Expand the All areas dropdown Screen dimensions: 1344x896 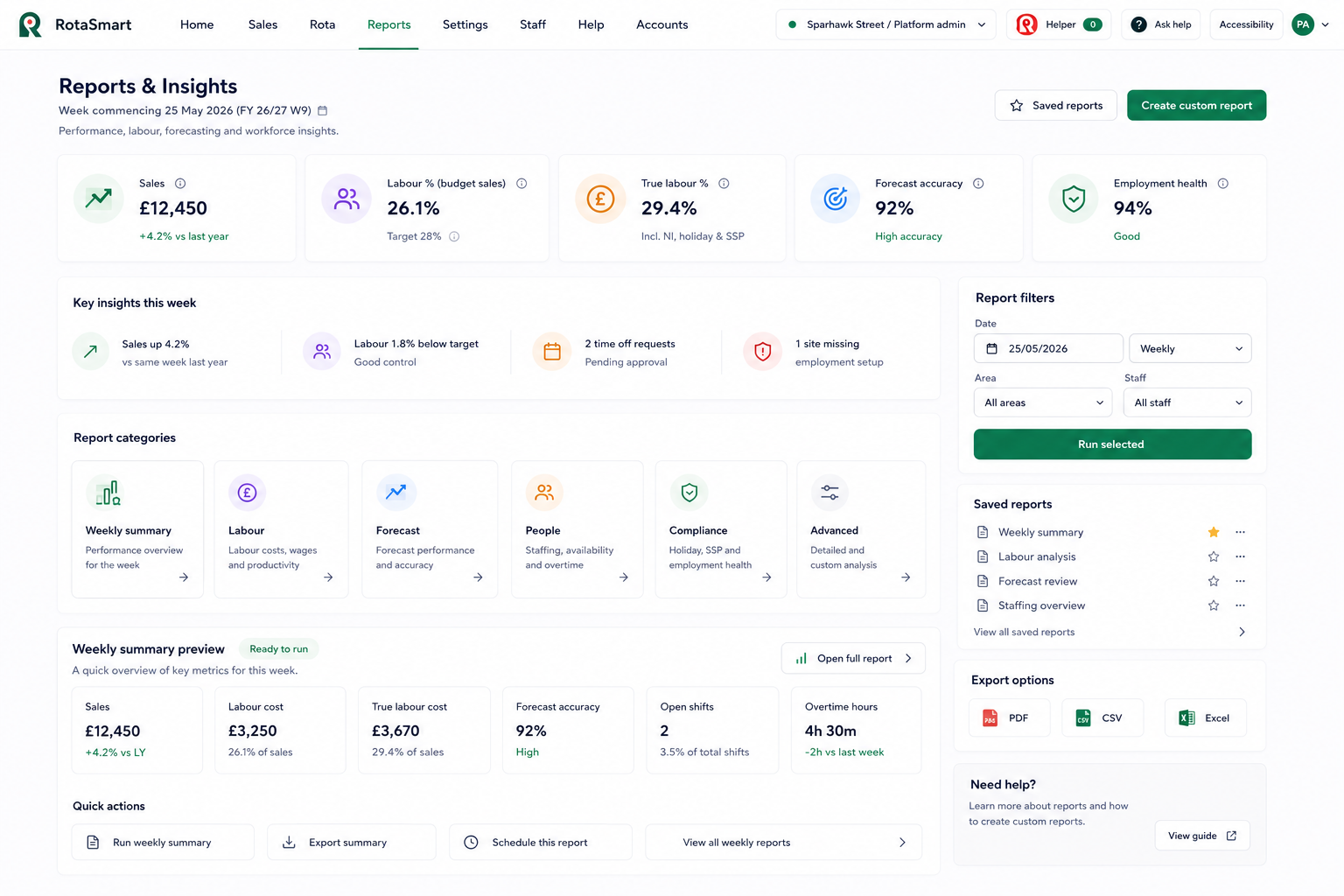[1043, 402]
